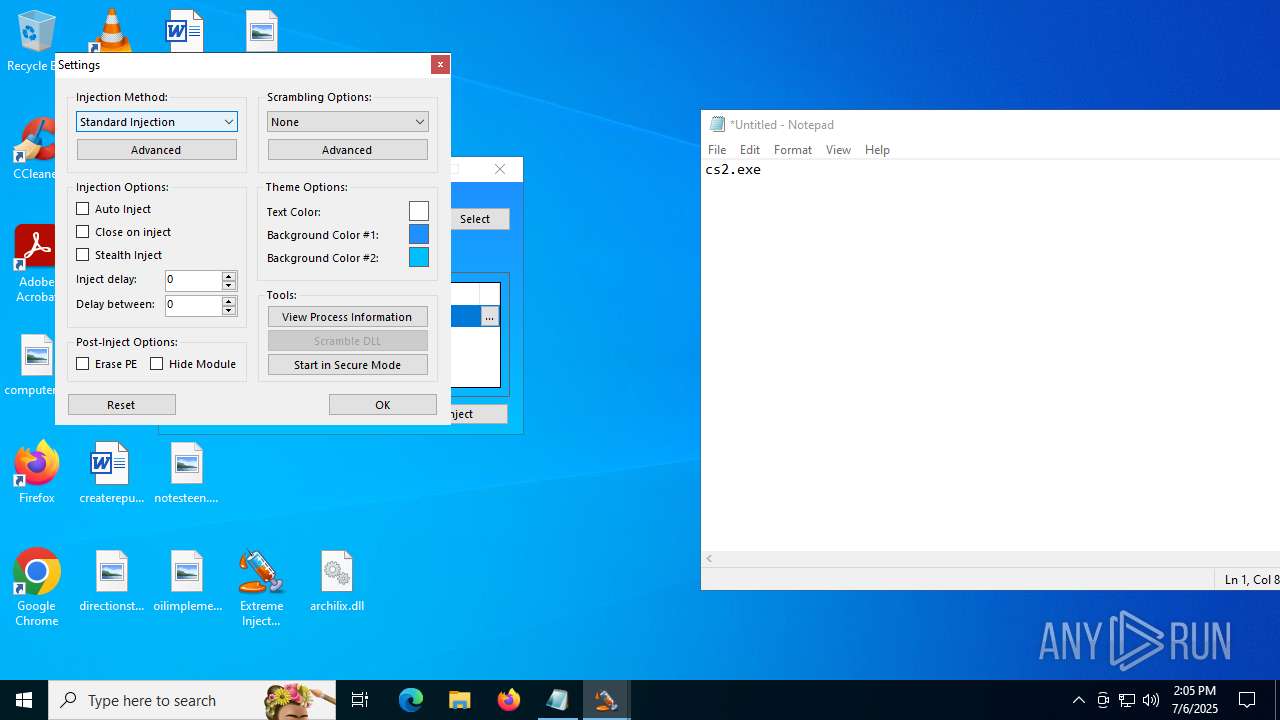Close the Settings dialog
The width and height of the screenshot is (1280, 720).
(x=440, y=64)
